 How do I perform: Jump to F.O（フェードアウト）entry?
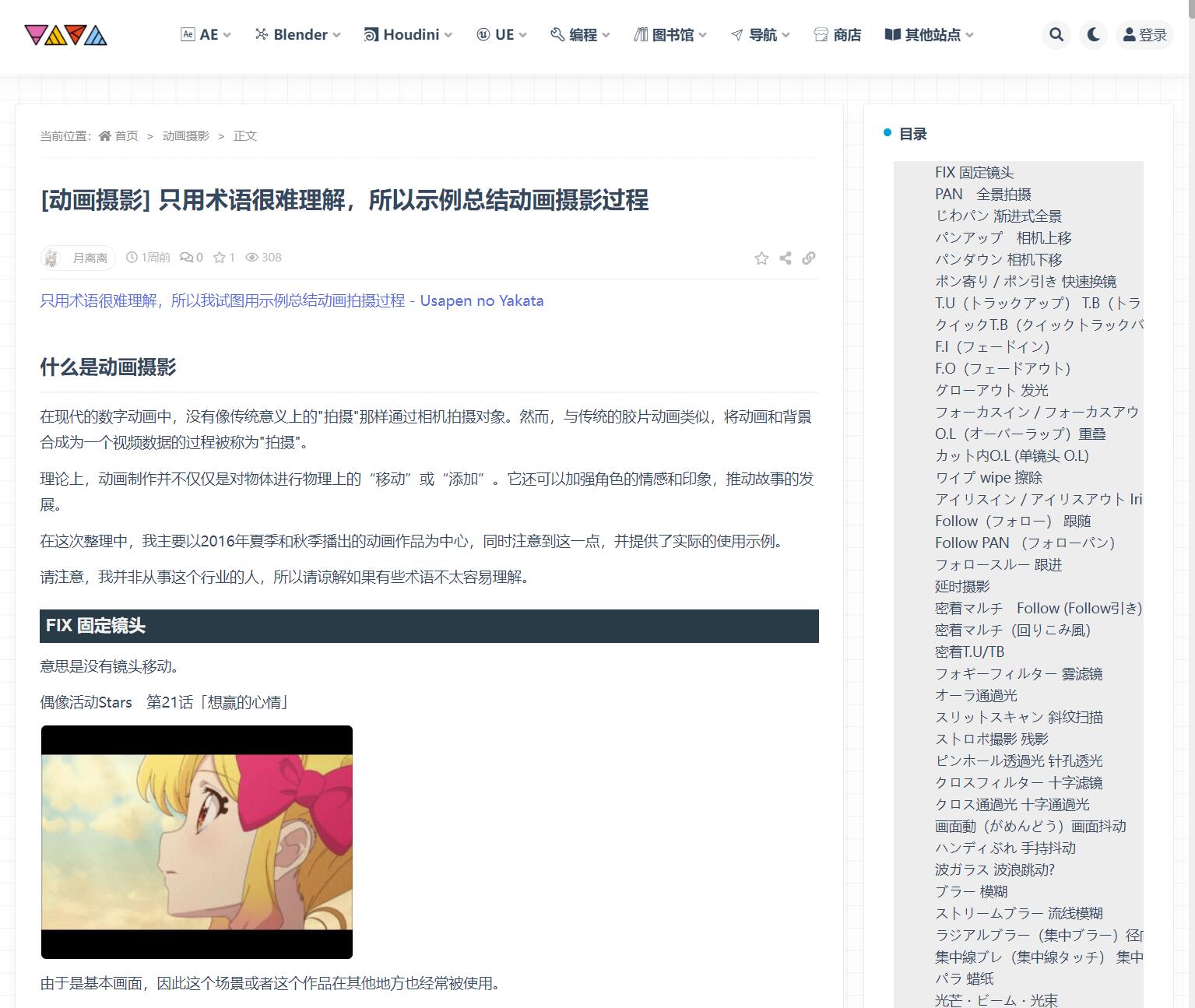pyautogui.click(x=1003, y=369)
